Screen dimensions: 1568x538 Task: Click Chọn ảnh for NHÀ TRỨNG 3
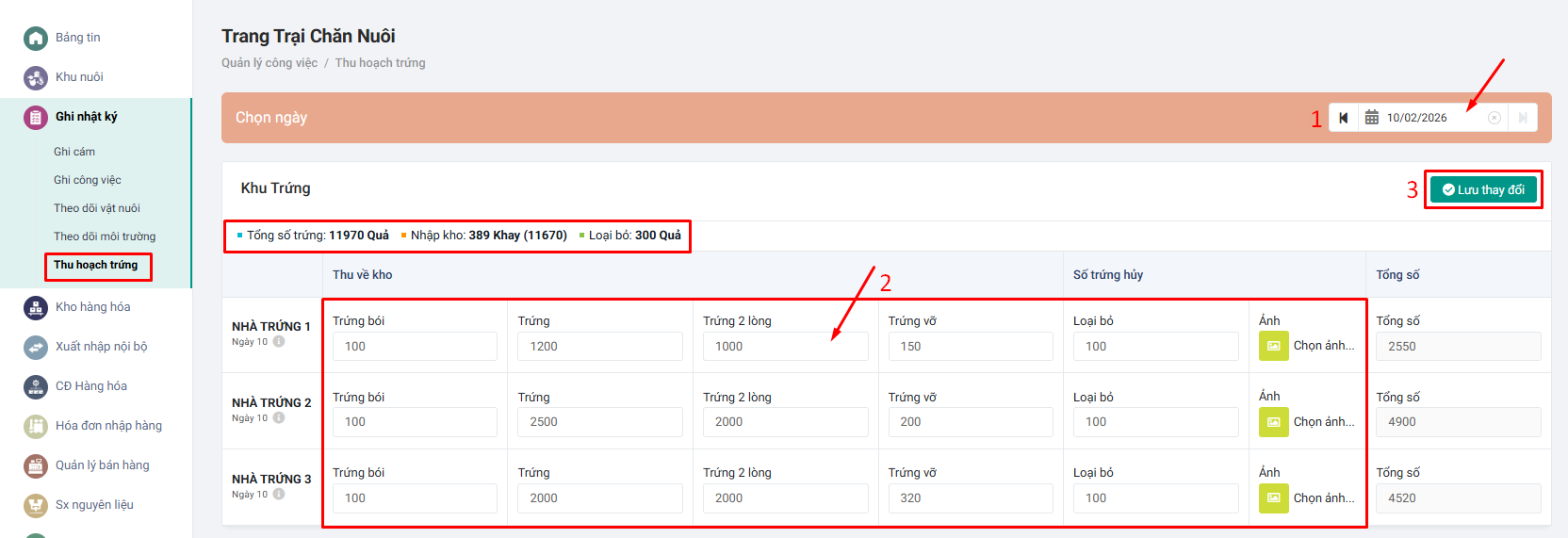click(1323, 498)
